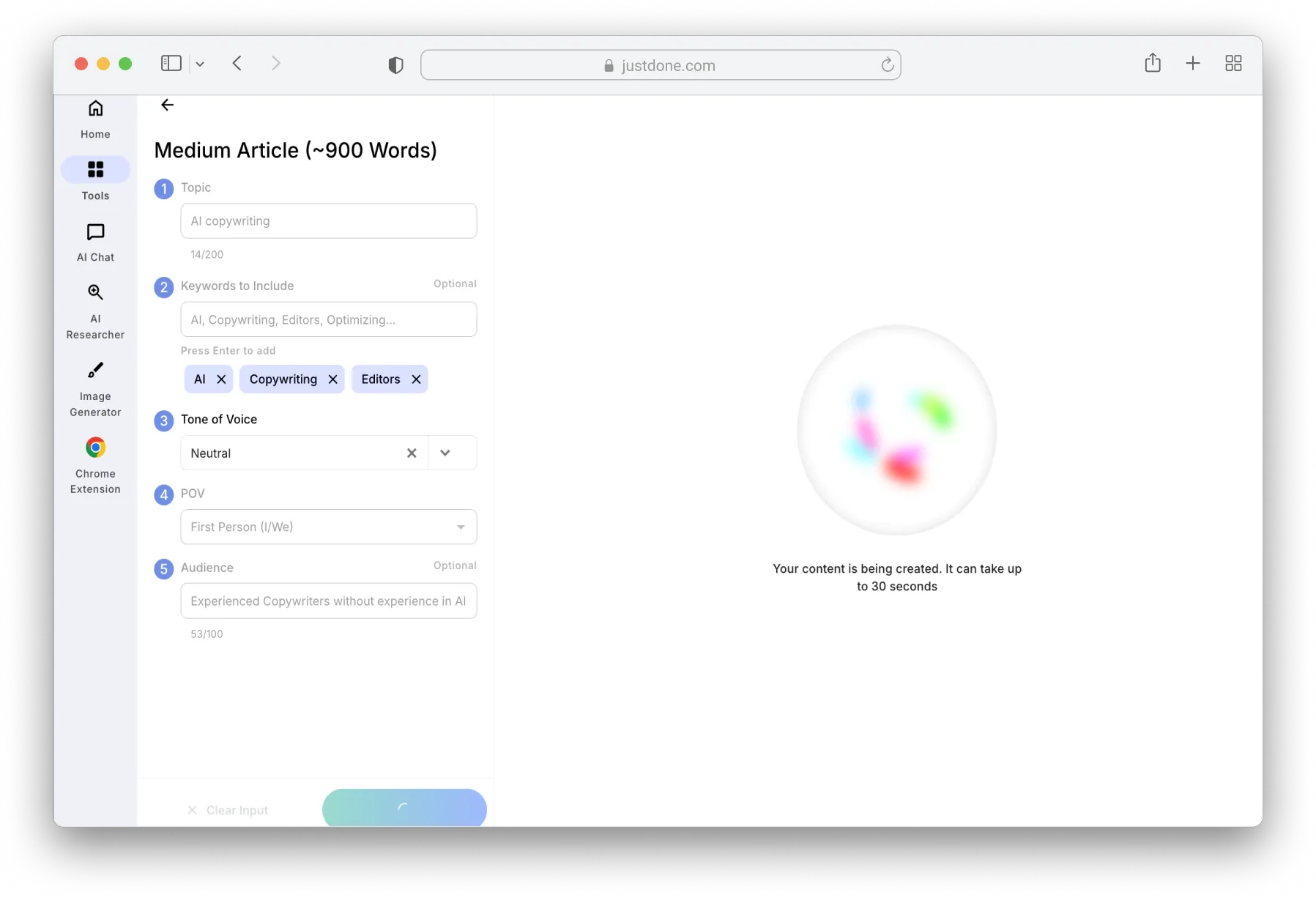The height and width of the screenshot is (898, 1316).
Task: Remove the Copywriting keyword tag
Action: tap(332, 379)
